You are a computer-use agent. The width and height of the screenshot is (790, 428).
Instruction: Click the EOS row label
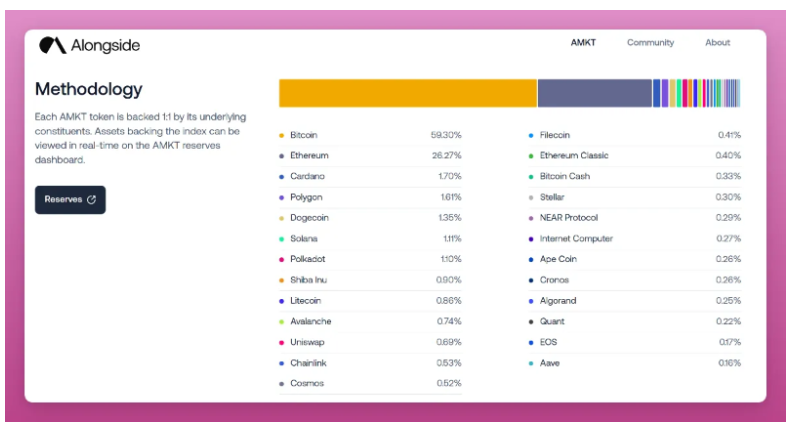(548, 342)
